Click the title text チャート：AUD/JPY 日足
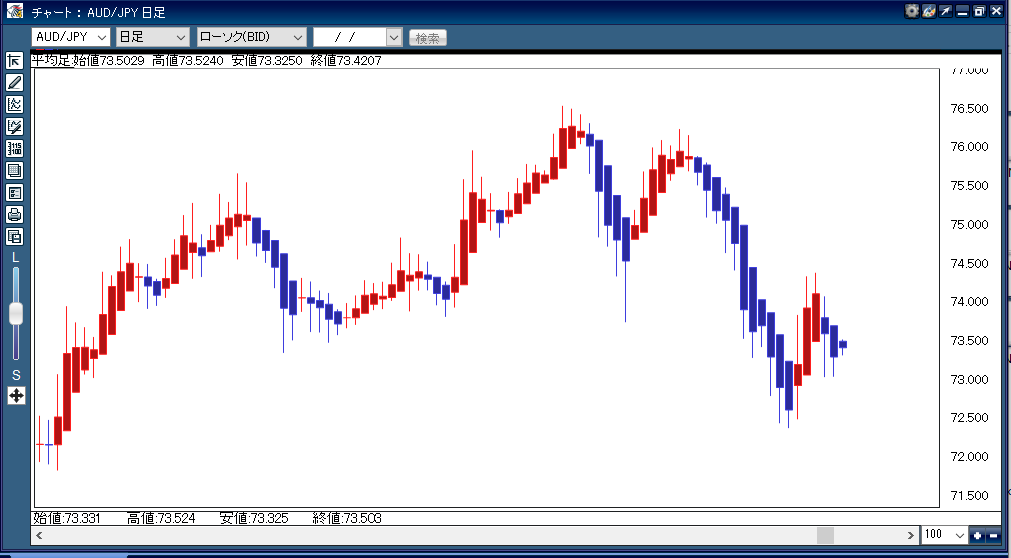 coord(98,12)
